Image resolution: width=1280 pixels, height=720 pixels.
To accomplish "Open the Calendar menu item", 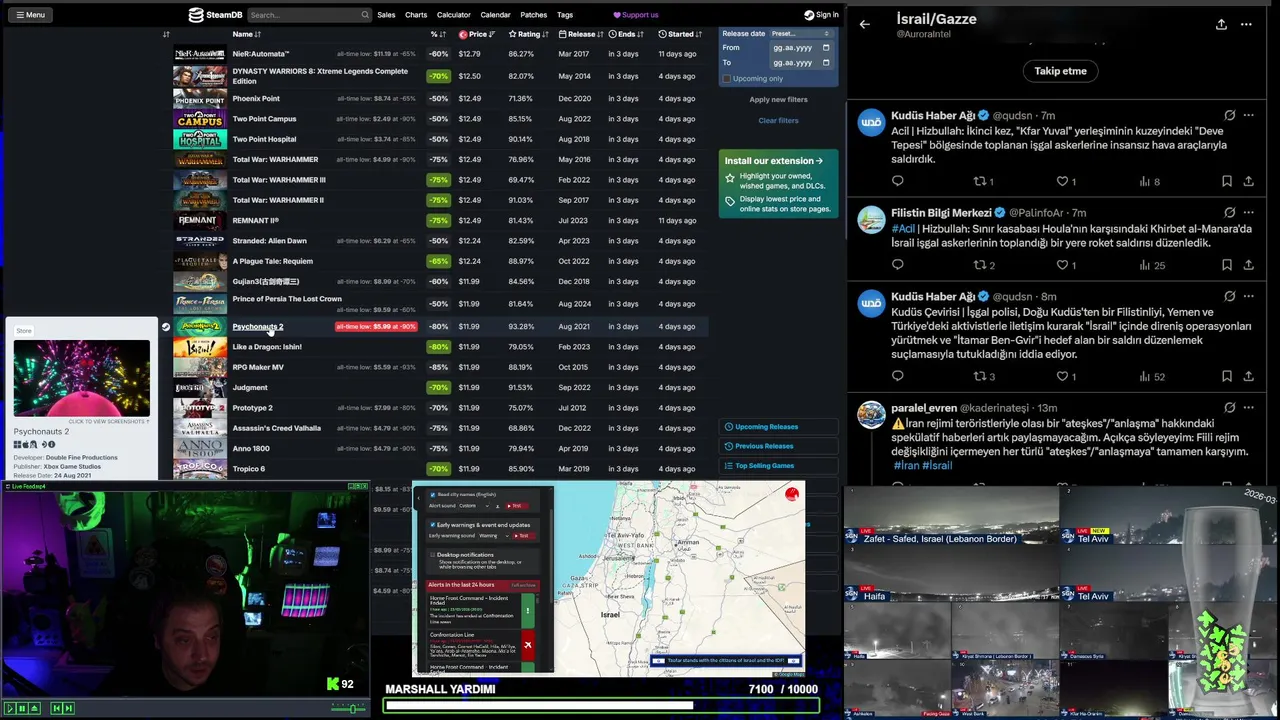I will [495, 15].
